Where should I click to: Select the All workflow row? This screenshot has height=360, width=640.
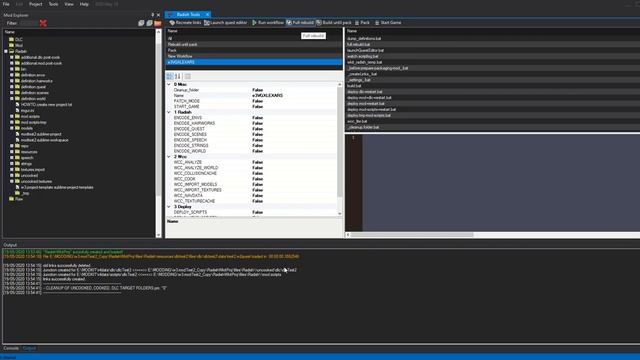[x=254, y=39]
